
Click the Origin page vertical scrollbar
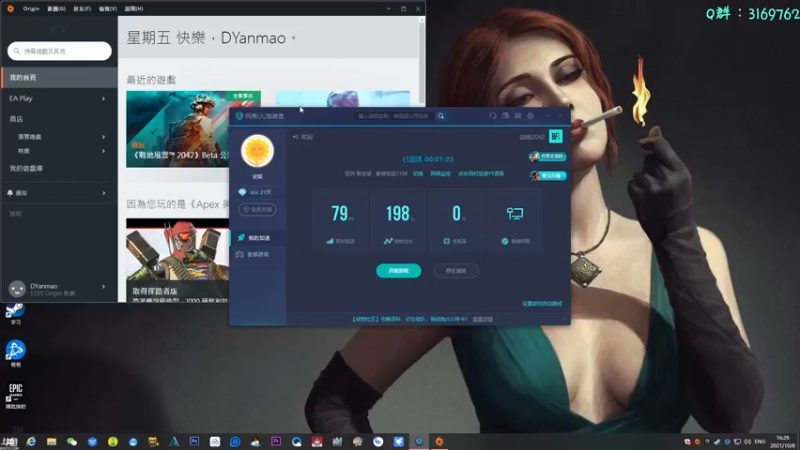421,60
